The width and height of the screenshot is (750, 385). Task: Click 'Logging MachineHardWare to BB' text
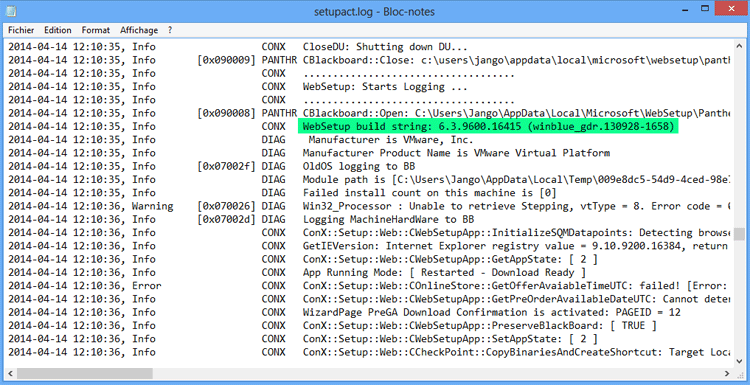click(388, 220)
